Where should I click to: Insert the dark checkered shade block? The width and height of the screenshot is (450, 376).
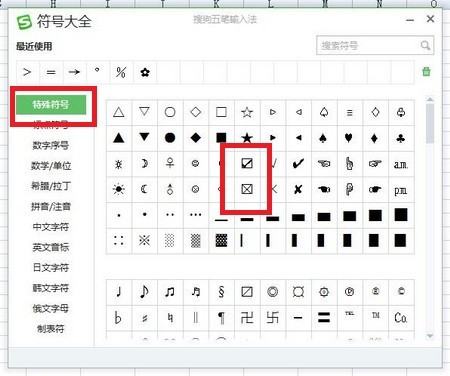tap(221, 240)
